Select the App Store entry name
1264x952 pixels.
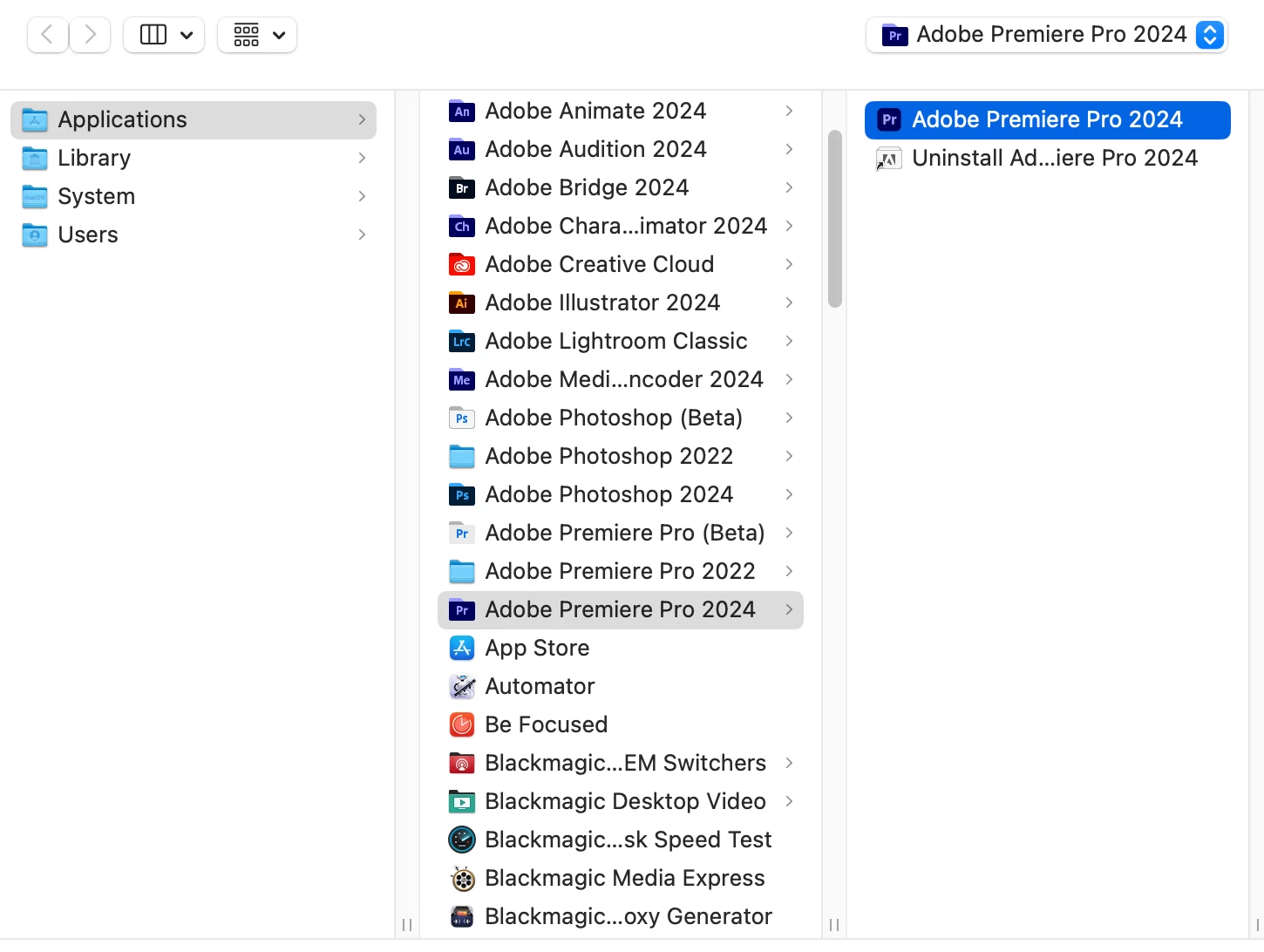538,648
